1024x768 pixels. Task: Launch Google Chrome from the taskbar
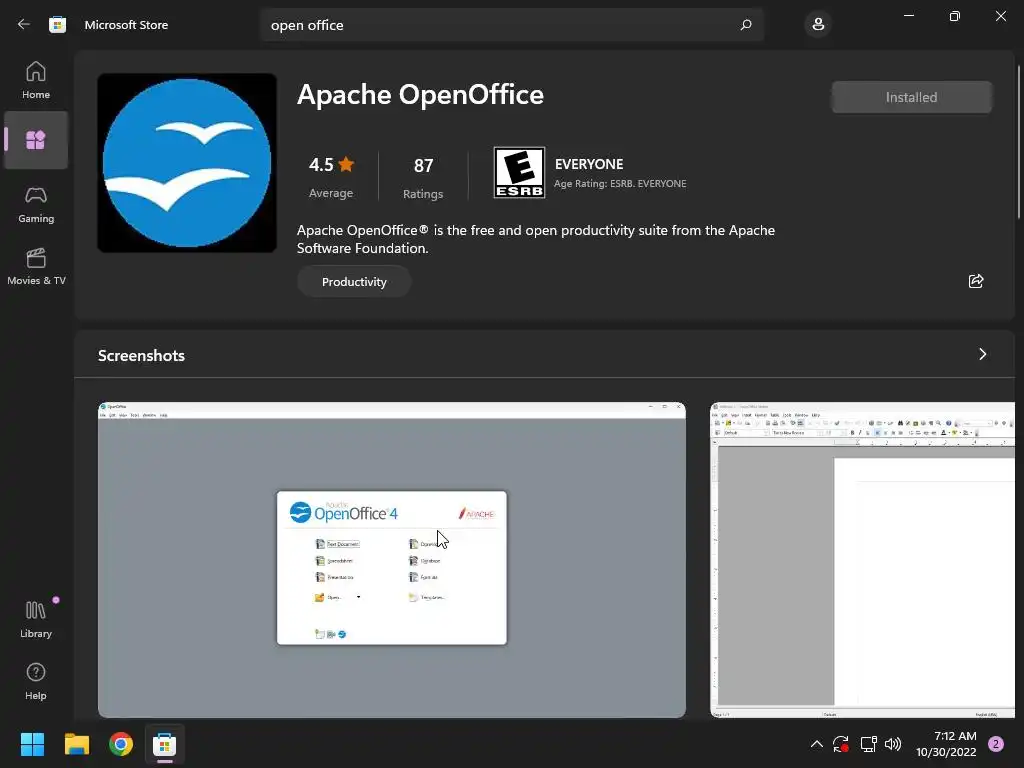[x=121, y=744]
